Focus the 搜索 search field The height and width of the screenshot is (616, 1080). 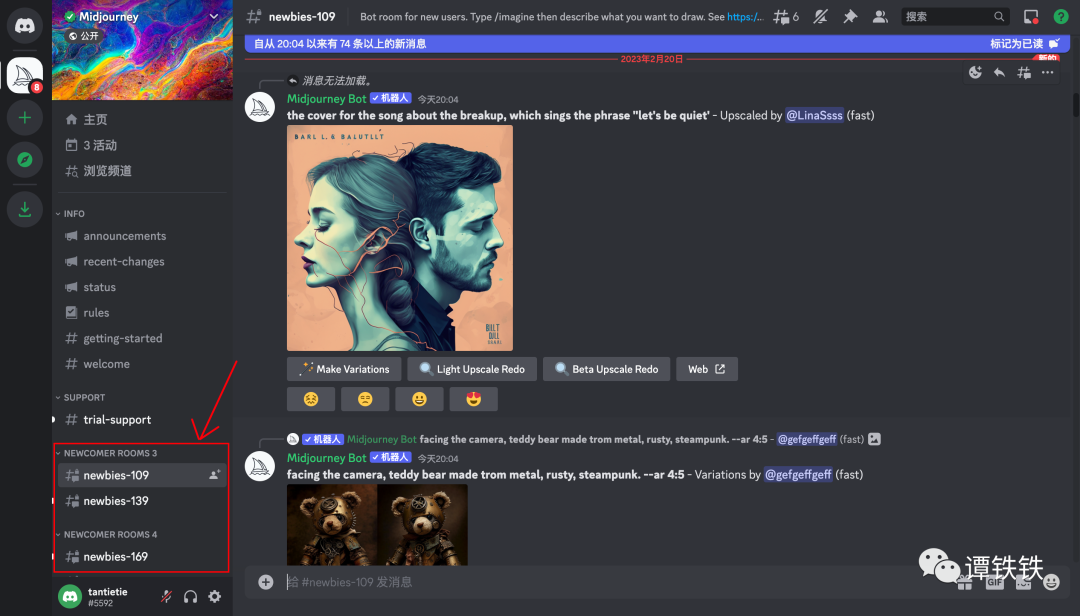point(955,17)
